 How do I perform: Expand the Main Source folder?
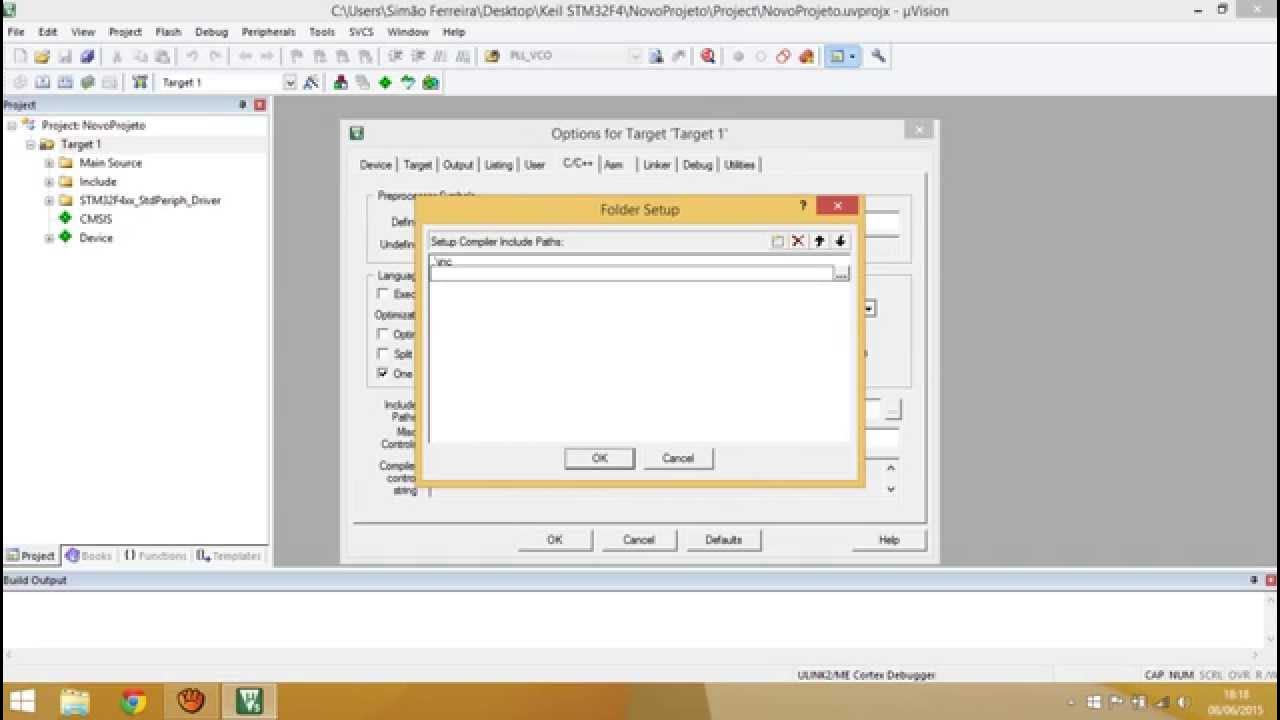49,163
